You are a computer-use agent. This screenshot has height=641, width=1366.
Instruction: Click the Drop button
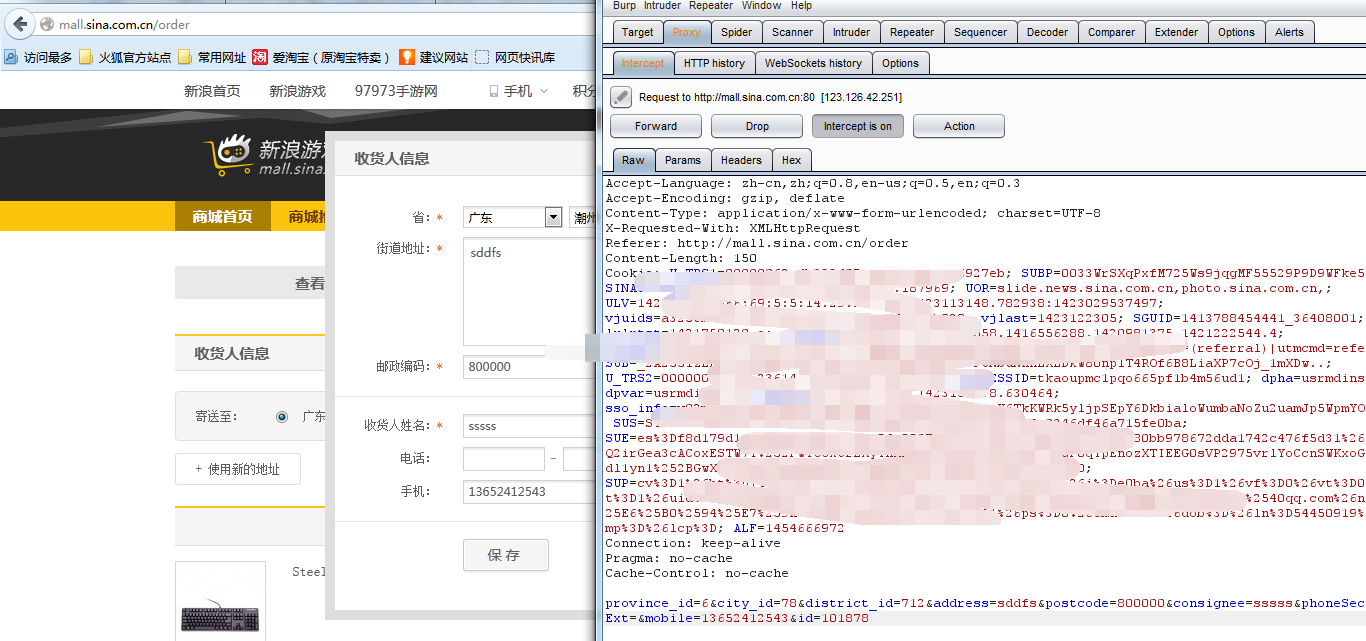click(x=757, y=126)
